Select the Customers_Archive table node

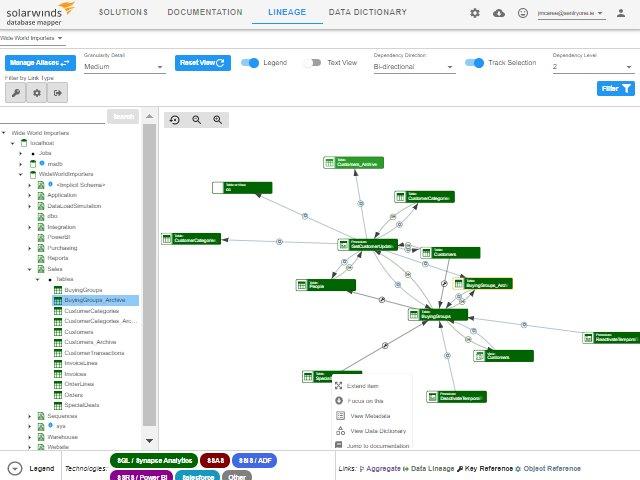pyautogui.click(x=353, y=162)
